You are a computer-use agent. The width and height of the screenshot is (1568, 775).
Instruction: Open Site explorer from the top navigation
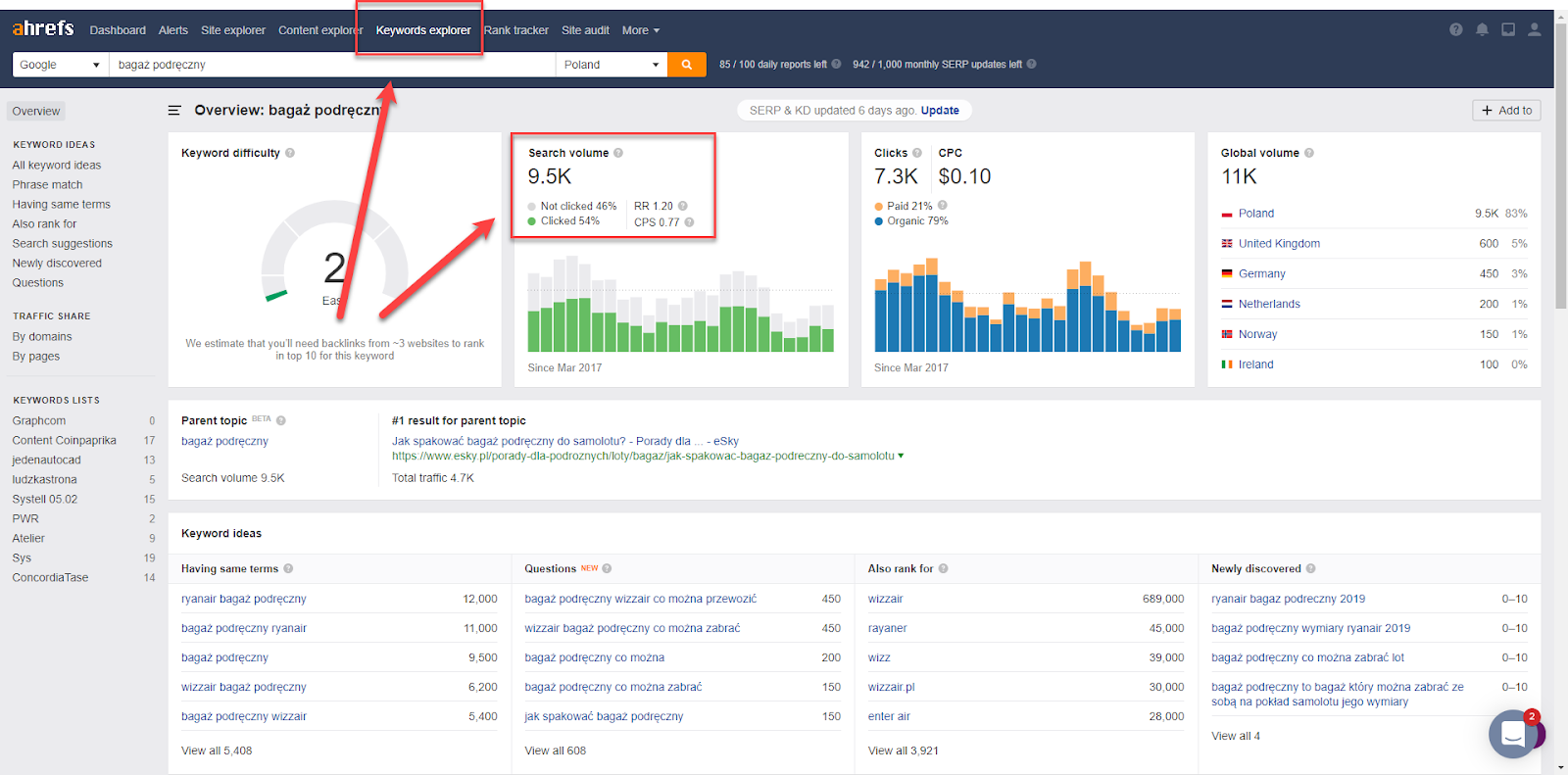point(233,30)
